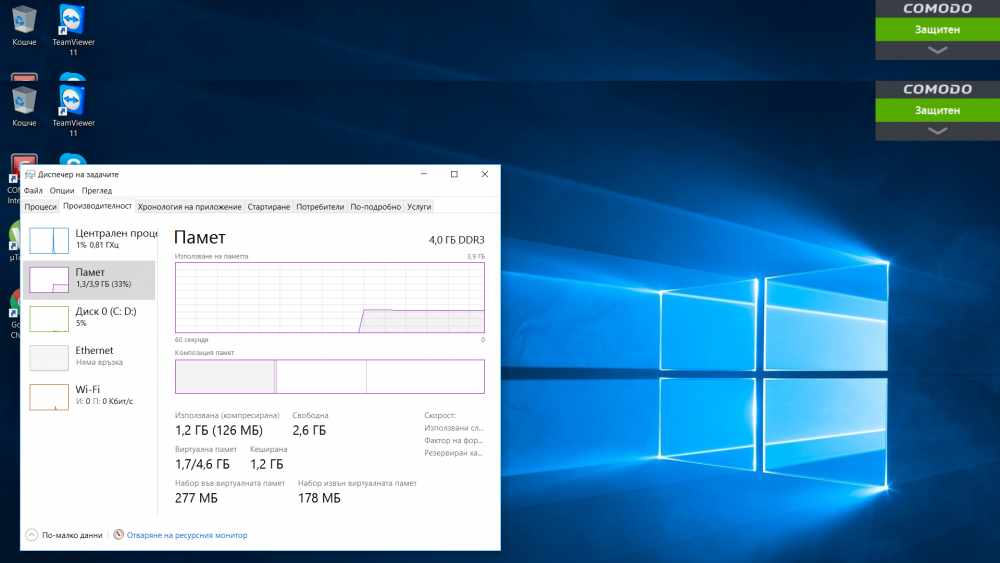Open the Стартиране tab
This screenshot has height=563, width=1000.
pyautogui.click(x=268, y=207)
